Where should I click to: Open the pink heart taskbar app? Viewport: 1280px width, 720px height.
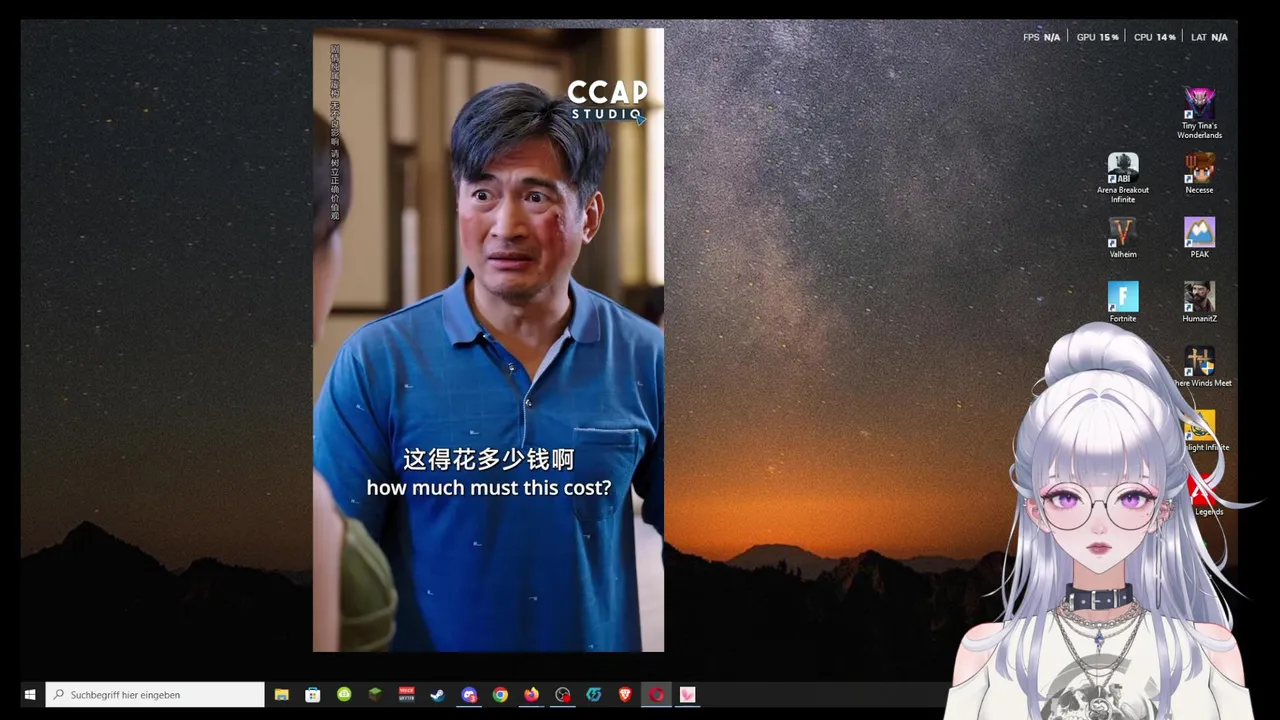tap(687, 694)
